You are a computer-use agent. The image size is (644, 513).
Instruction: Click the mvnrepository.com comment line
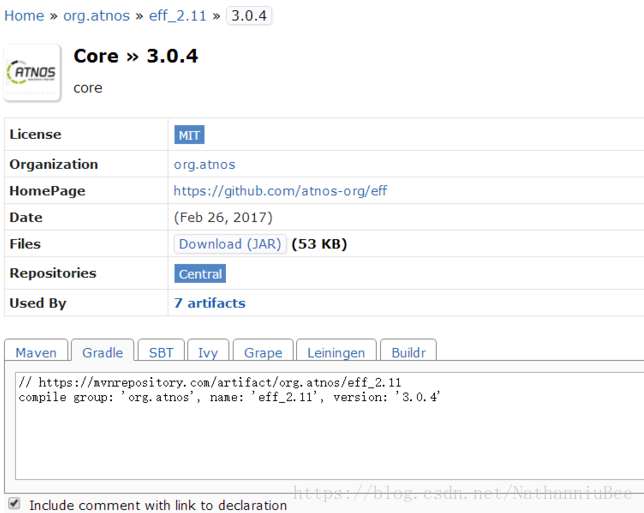point(210,382)
